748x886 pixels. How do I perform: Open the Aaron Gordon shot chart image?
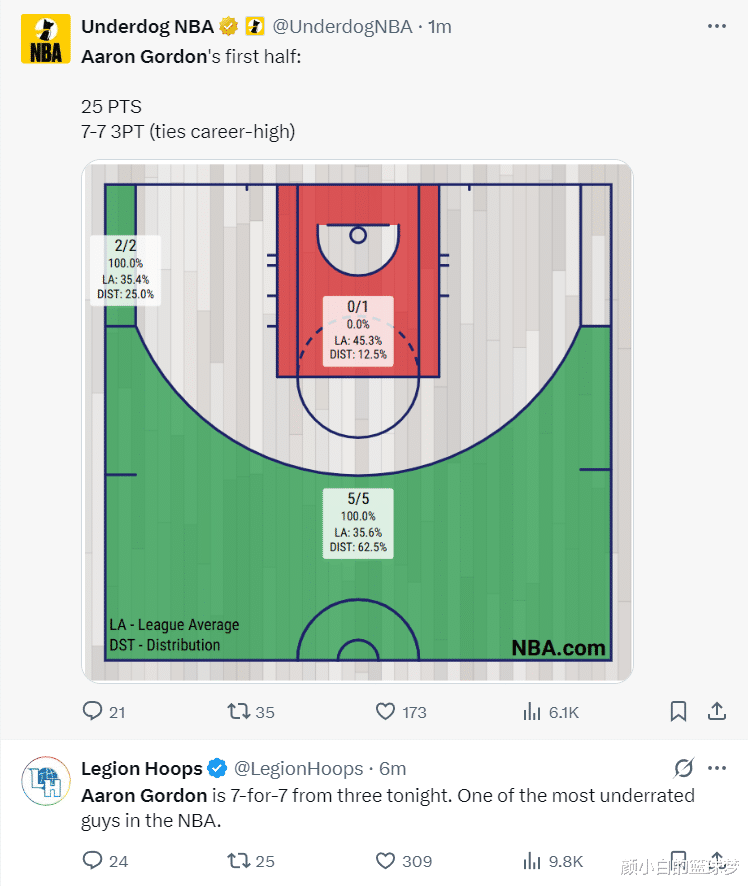click(357, 420)
